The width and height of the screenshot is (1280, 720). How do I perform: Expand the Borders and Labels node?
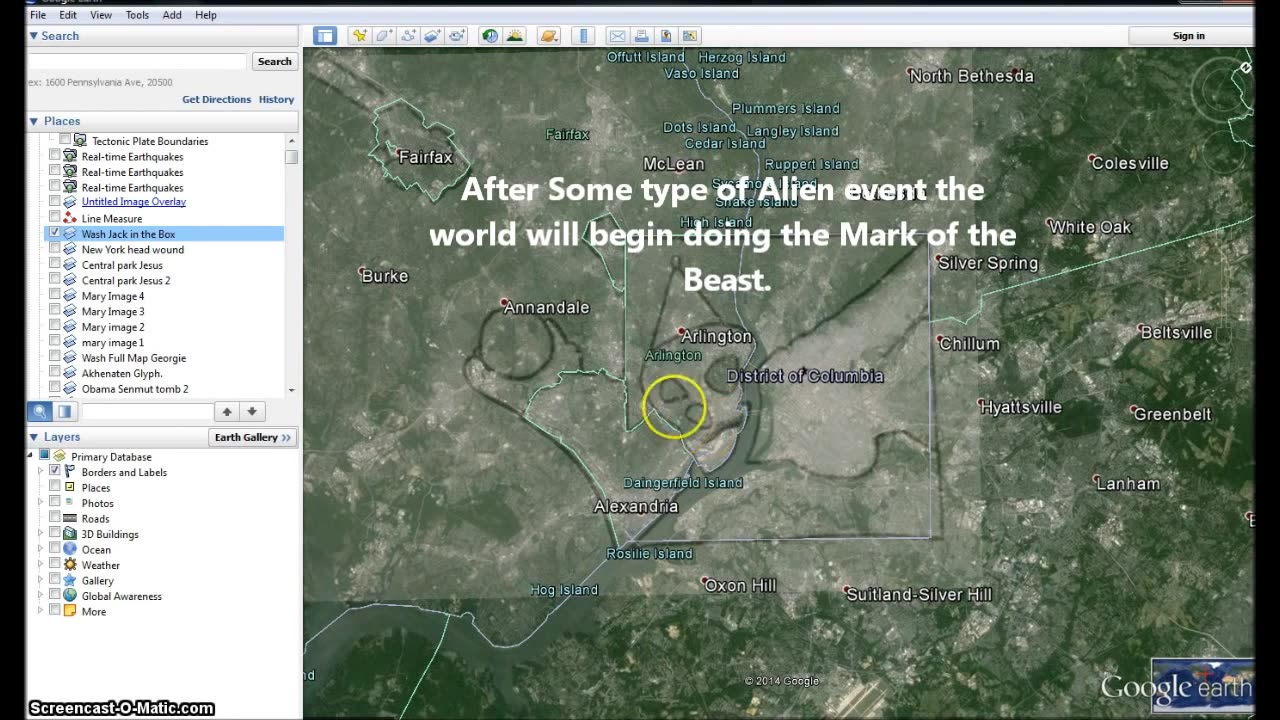41,472
